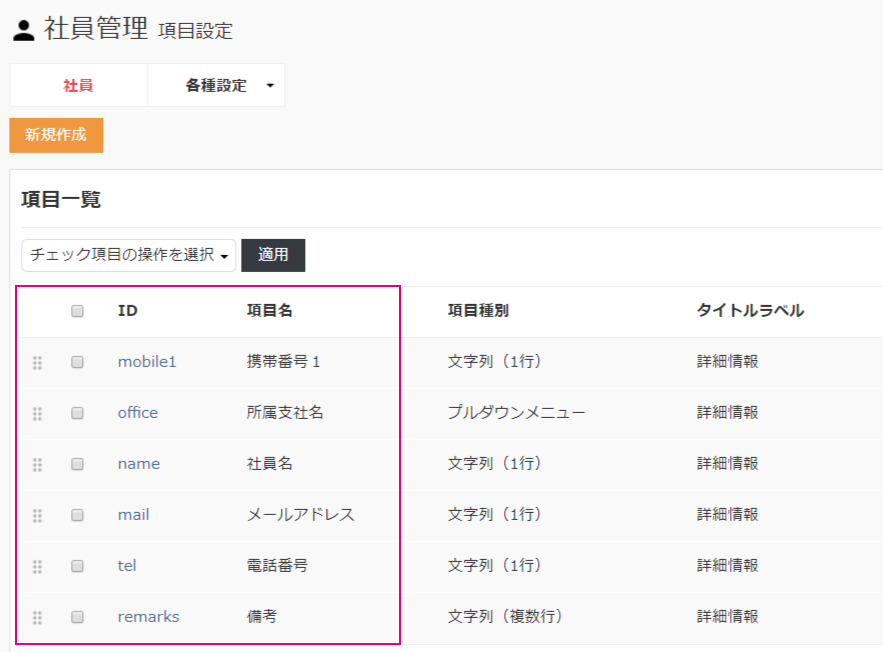Click the 項目種別 column header

point(478,311)
